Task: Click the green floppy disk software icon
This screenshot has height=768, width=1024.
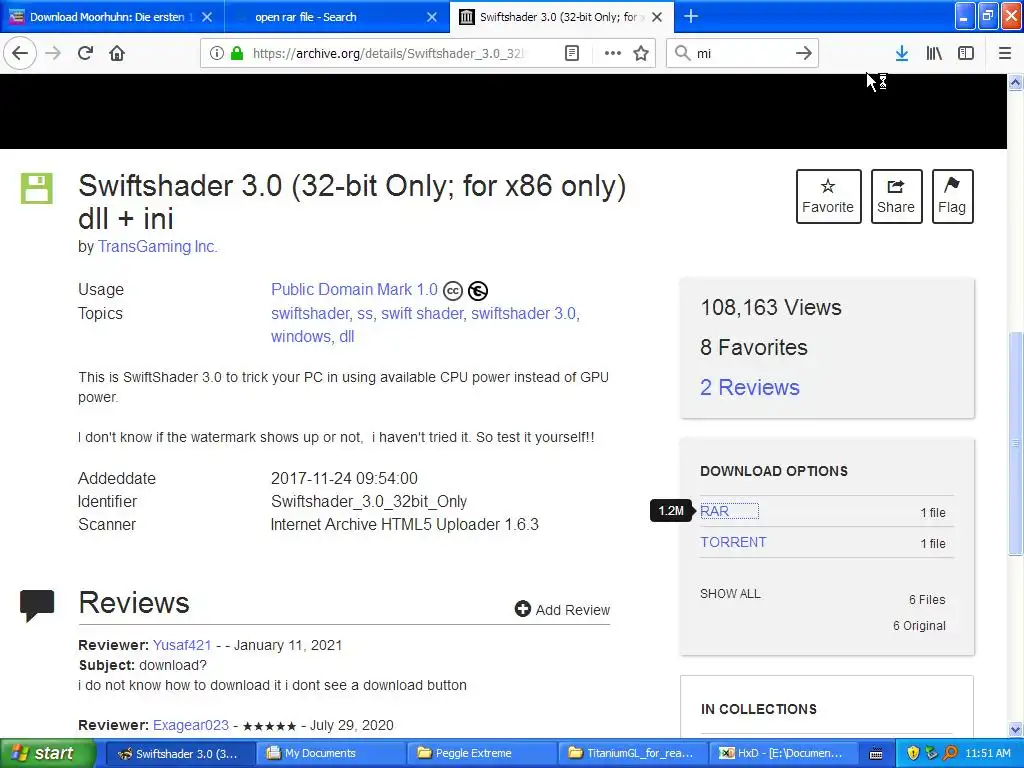Action: [x=37, y=189]
